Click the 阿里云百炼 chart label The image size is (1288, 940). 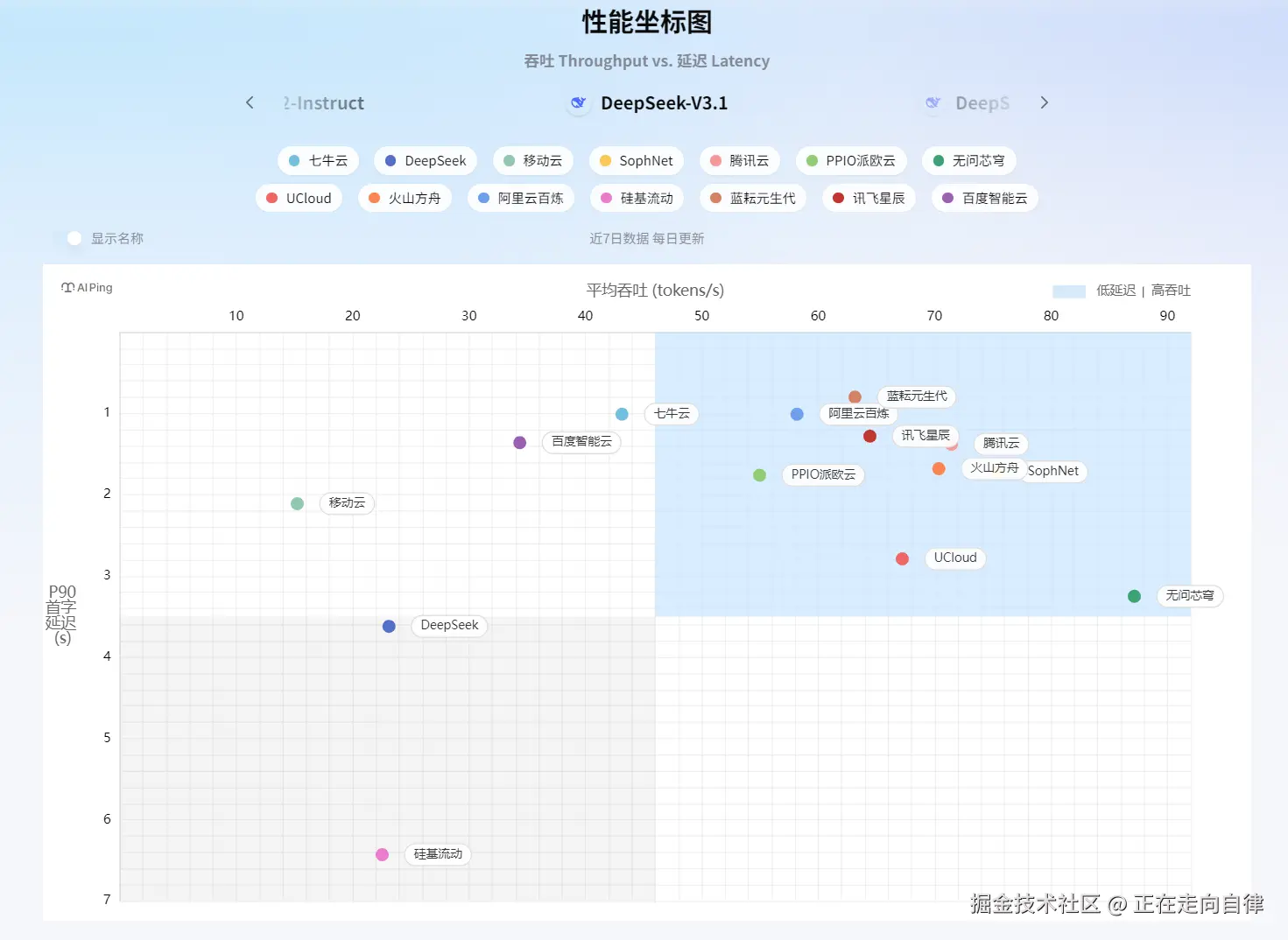(858, 414)
